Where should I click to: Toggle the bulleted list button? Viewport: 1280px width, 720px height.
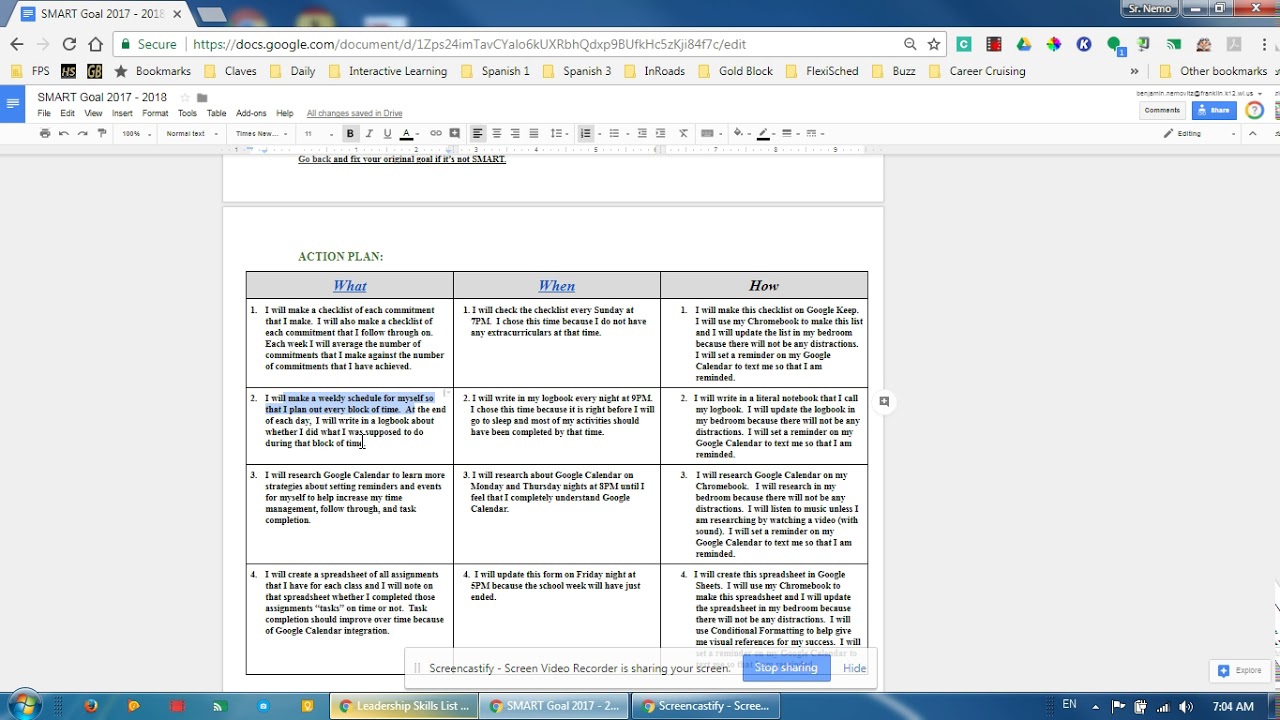click(615, 133)
